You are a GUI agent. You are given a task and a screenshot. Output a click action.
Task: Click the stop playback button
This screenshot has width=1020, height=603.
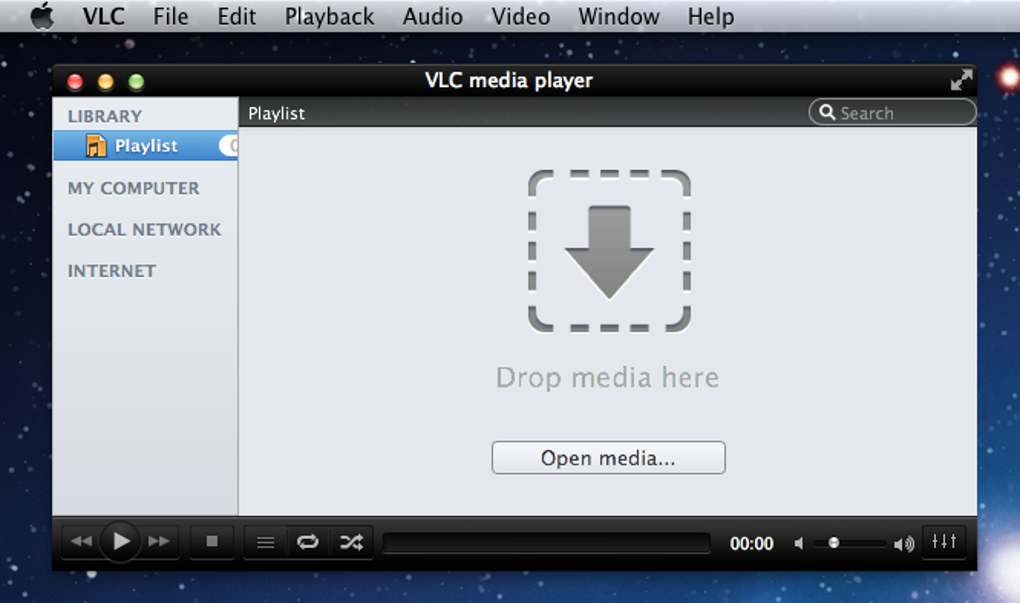click(211, 541)
